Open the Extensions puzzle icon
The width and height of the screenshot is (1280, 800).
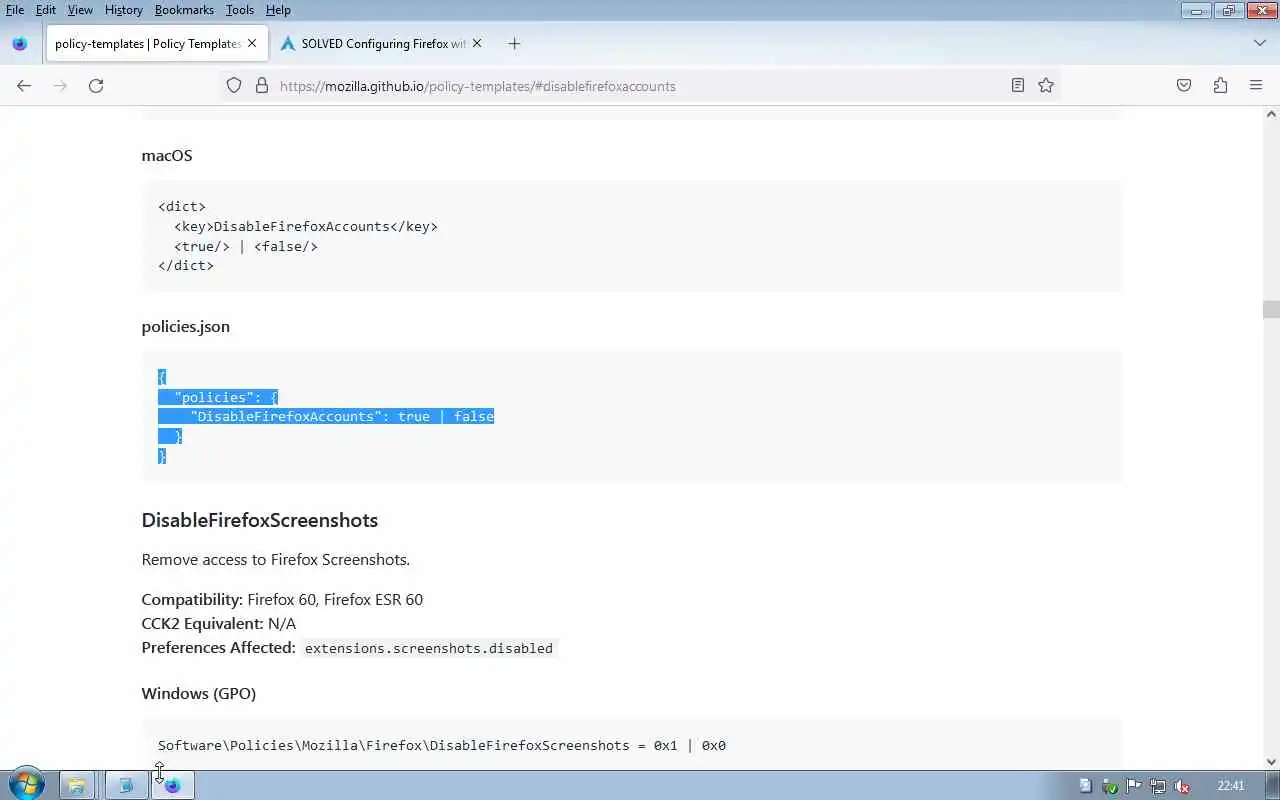coord(1220,86)
